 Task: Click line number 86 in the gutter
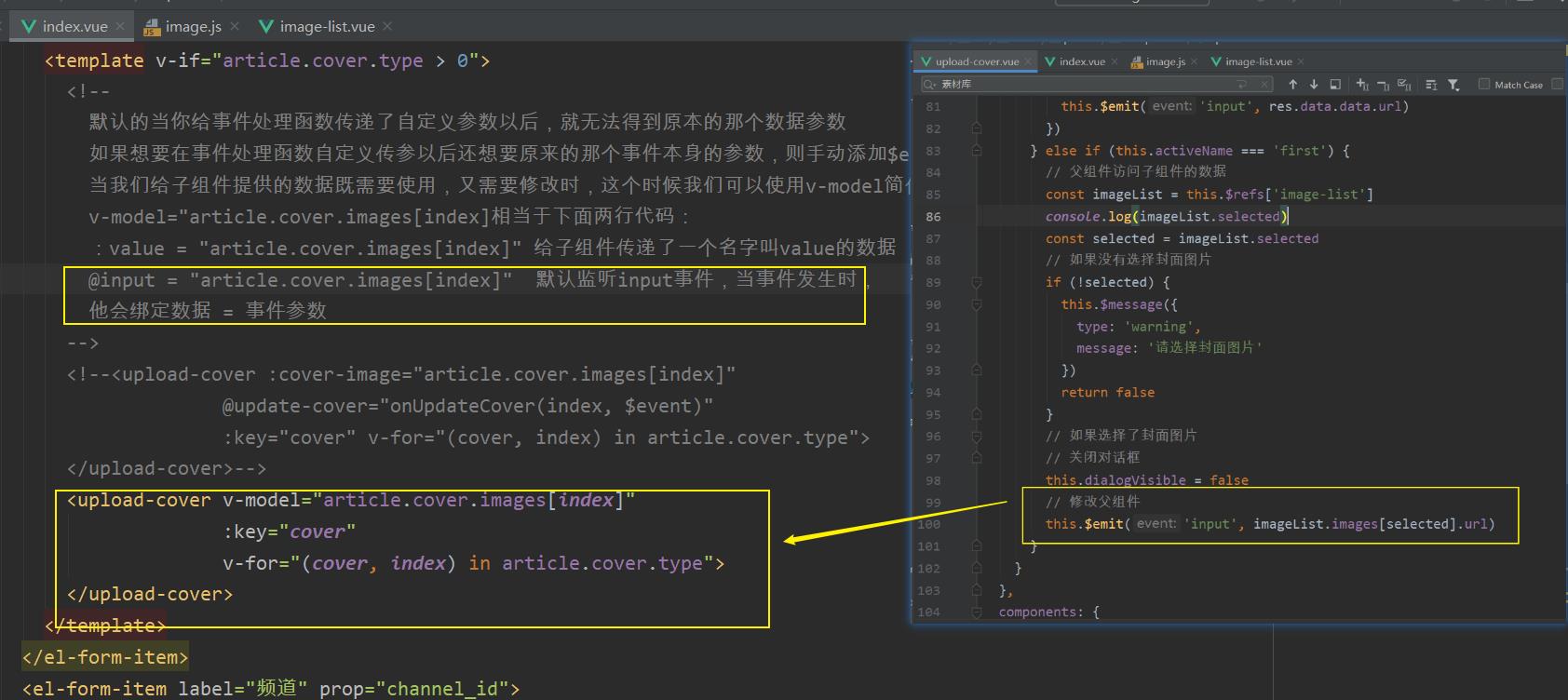click(x=933, y=216)
